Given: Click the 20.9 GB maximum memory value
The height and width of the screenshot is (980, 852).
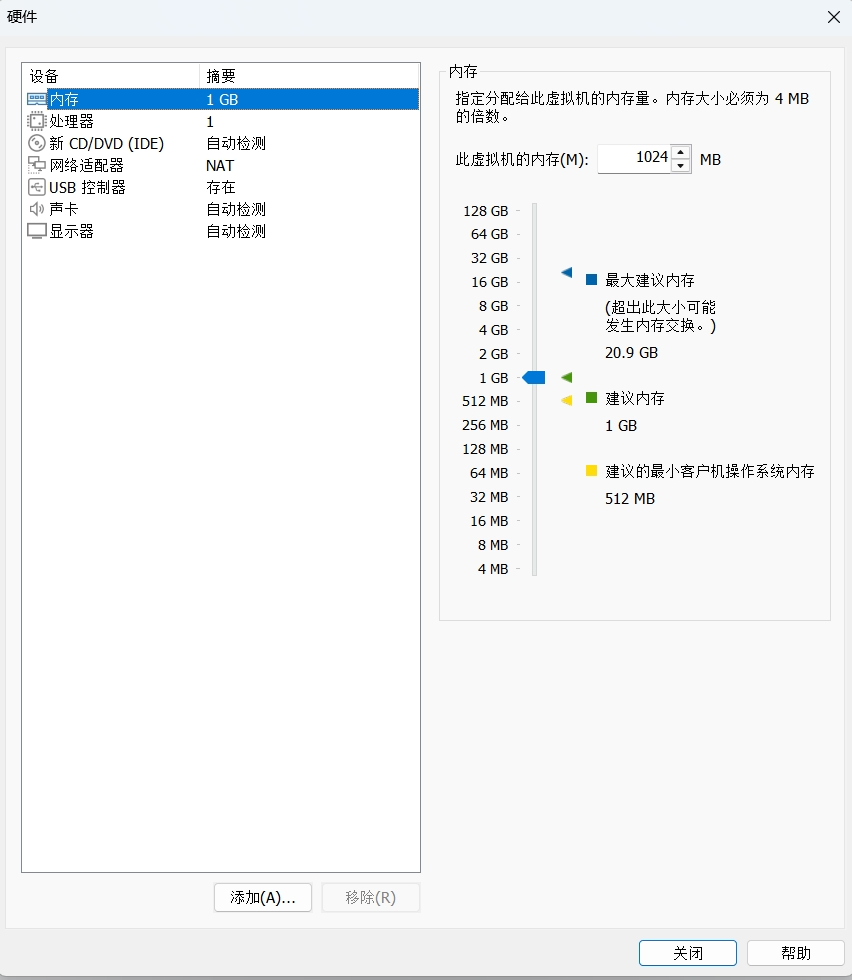Looking at the screenshot, I should [x=631, y=353].
